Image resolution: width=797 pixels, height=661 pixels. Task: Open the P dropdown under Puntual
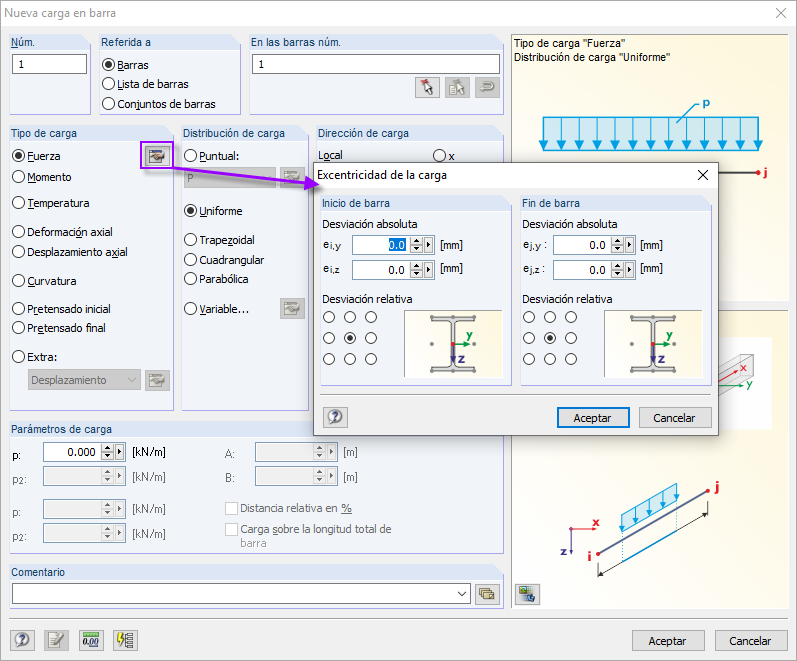(x=230, y=177)
